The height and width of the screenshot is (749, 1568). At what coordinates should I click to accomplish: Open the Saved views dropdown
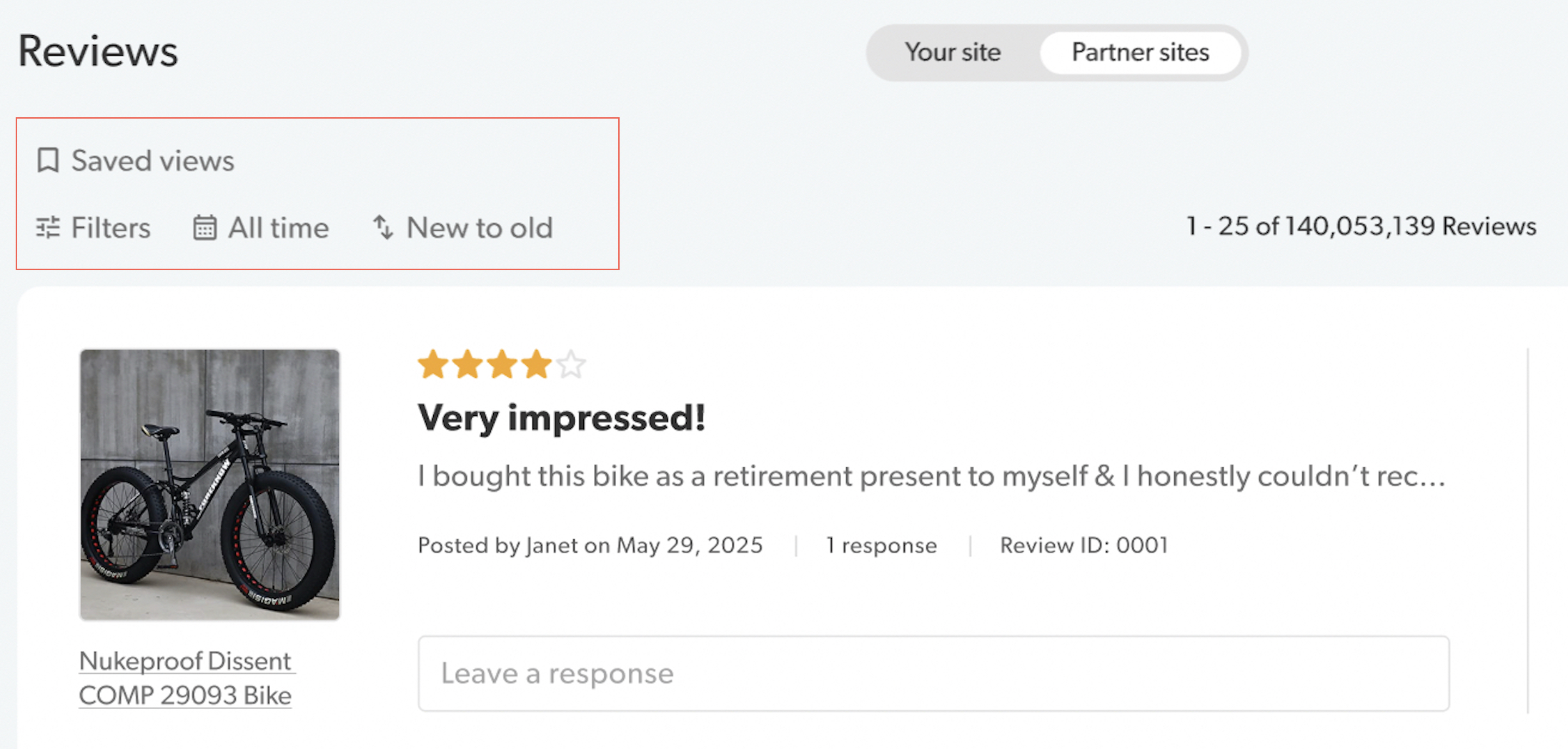pyautogui.click(x=136, y=160)
